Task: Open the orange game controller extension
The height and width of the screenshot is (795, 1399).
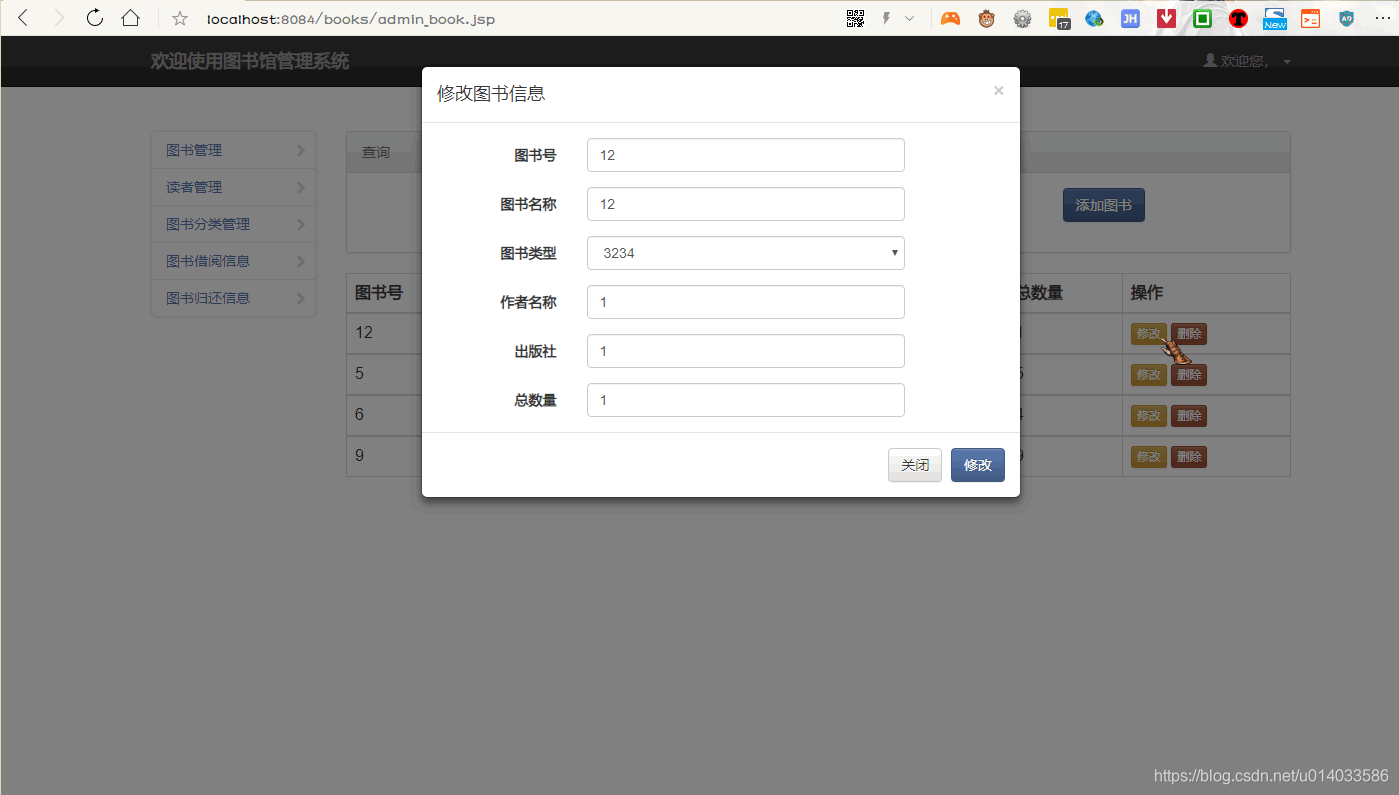Action: (950, 18)
